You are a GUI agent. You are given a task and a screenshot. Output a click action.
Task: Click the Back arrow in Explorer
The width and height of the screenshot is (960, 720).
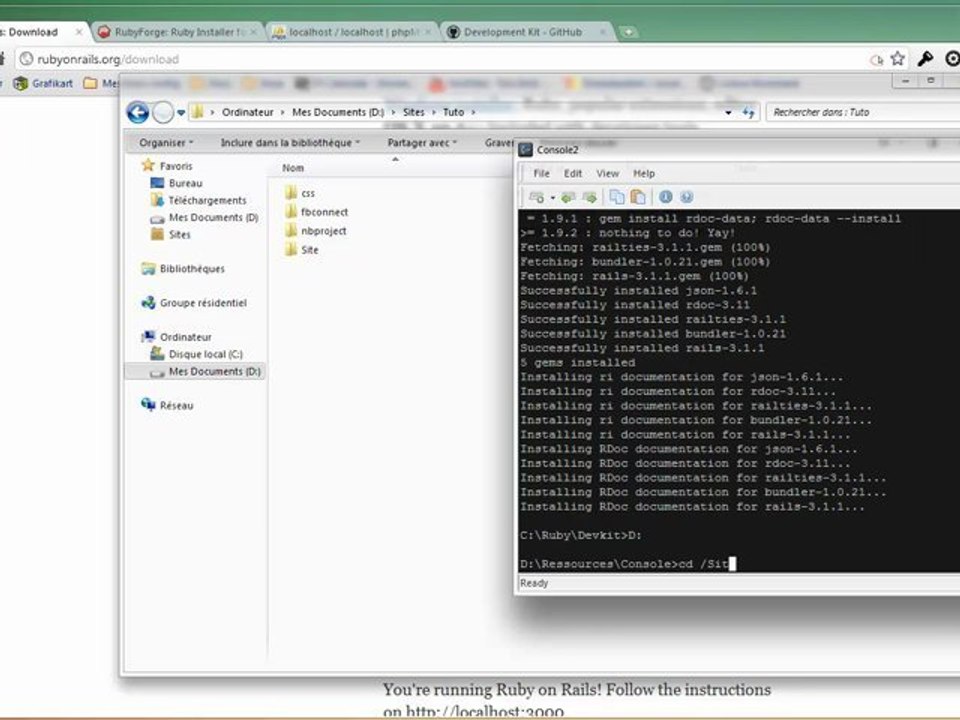[138, 113]
